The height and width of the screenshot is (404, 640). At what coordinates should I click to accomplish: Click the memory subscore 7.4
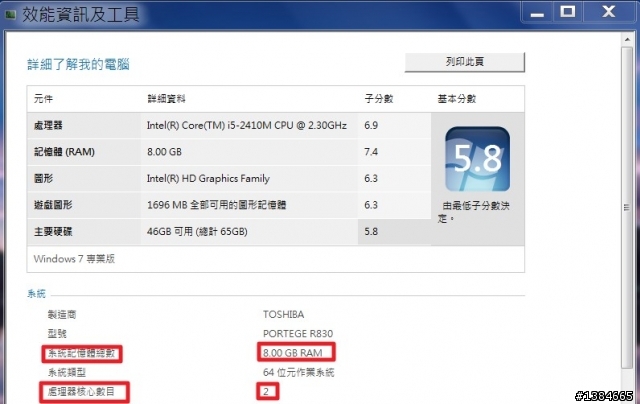click(371, 152)
